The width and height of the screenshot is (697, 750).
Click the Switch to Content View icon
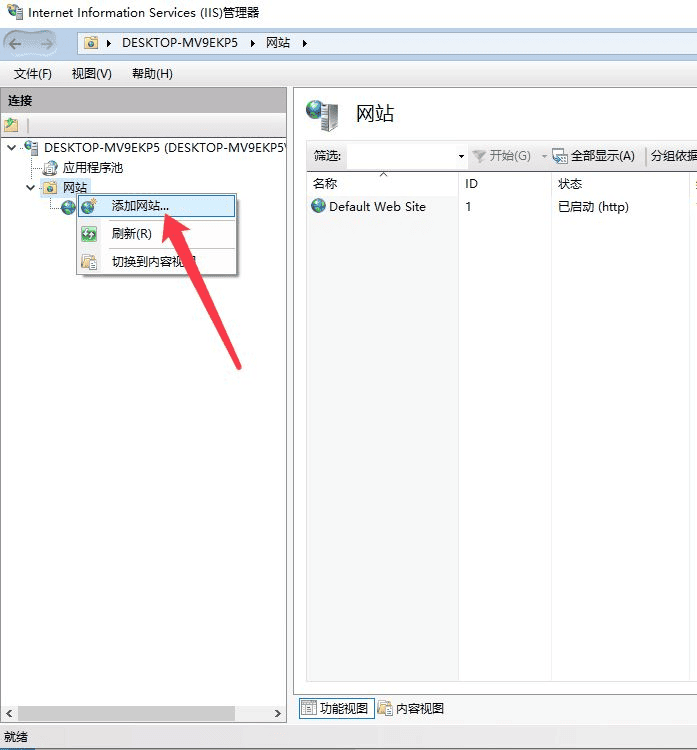[89, 262]
